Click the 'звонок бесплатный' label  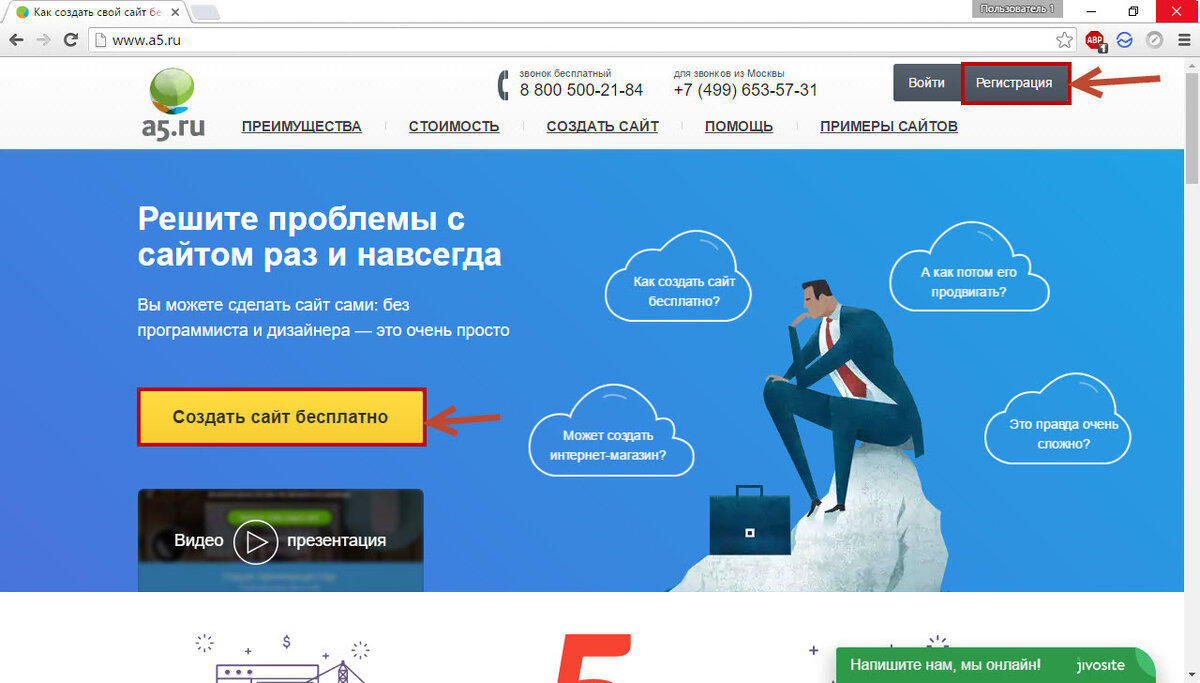pos(566,73)
